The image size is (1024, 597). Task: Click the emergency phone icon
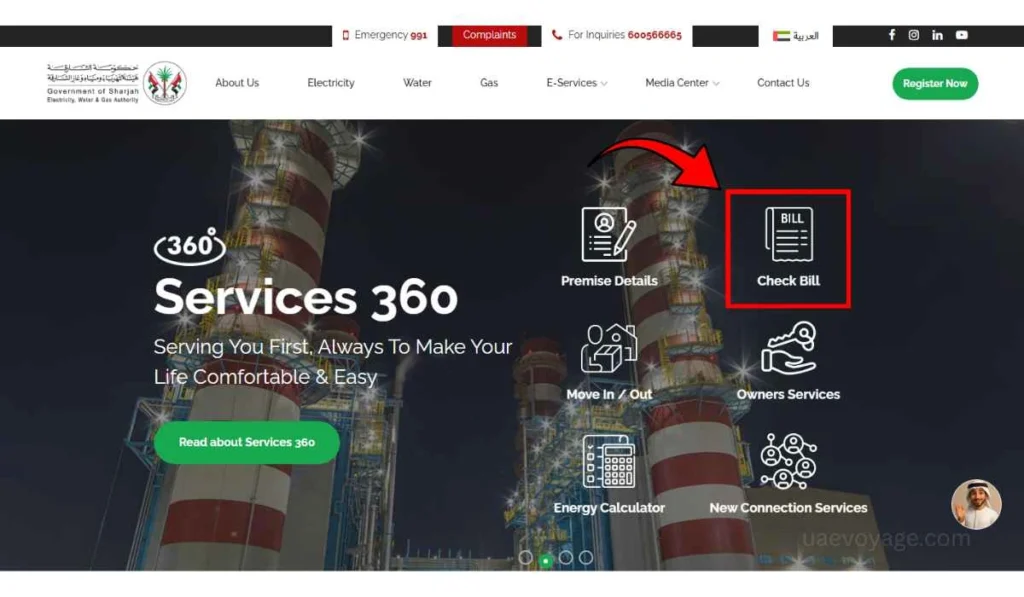(345, 35)
